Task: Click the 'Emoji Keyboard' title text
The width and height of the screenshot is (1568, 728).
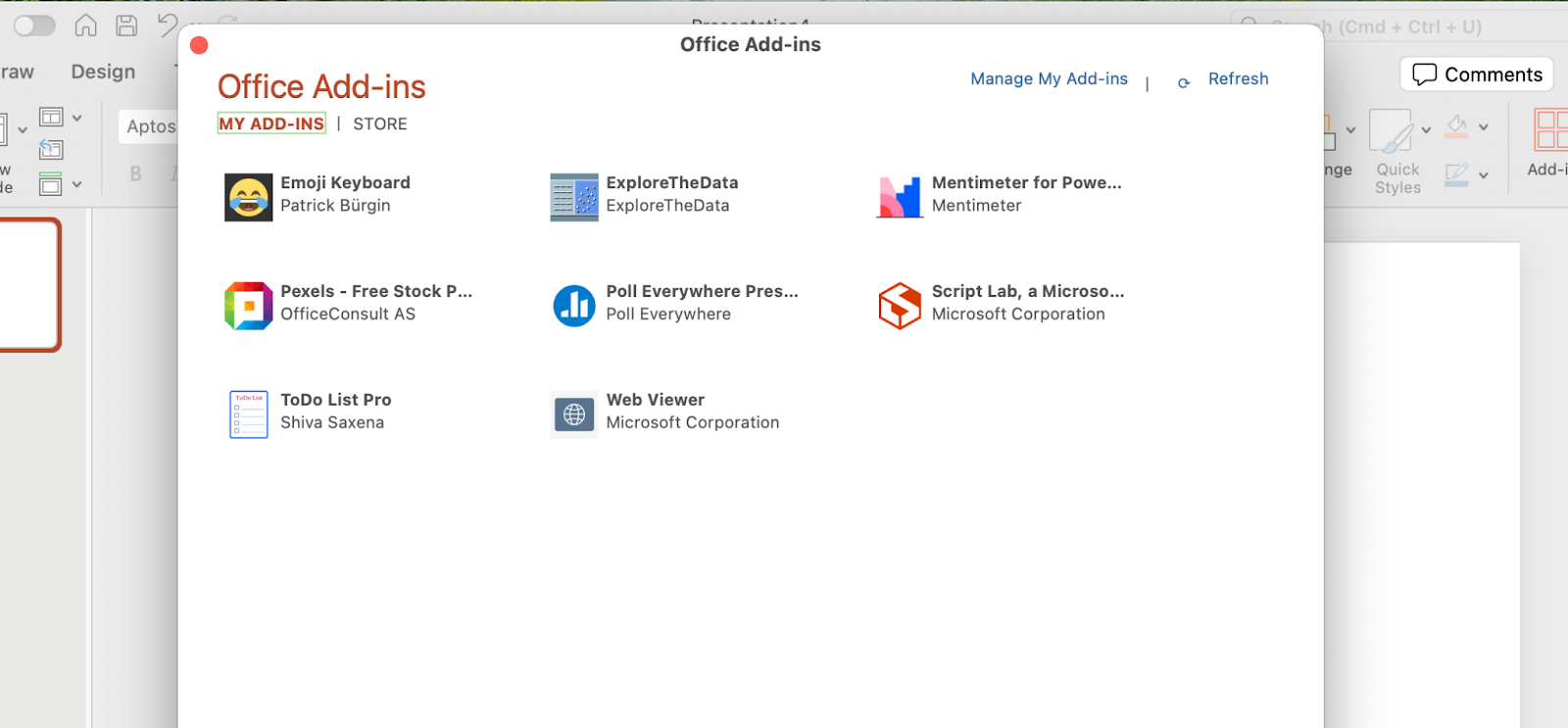Action: coord(345,182)
